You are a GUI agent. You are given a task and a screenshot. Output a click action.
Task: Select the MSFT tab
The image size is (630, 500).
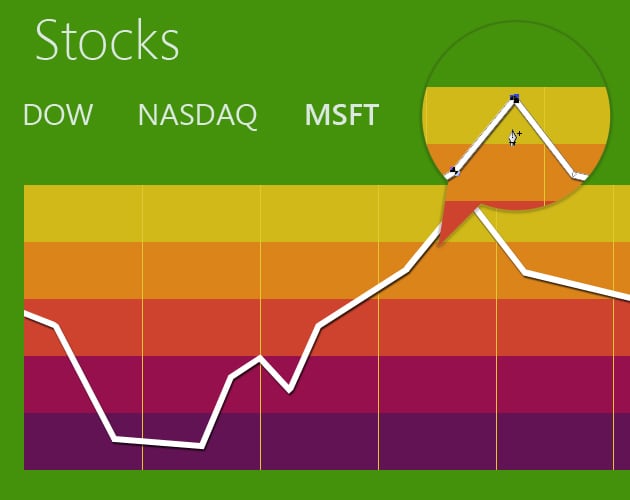tap(341, 115)
